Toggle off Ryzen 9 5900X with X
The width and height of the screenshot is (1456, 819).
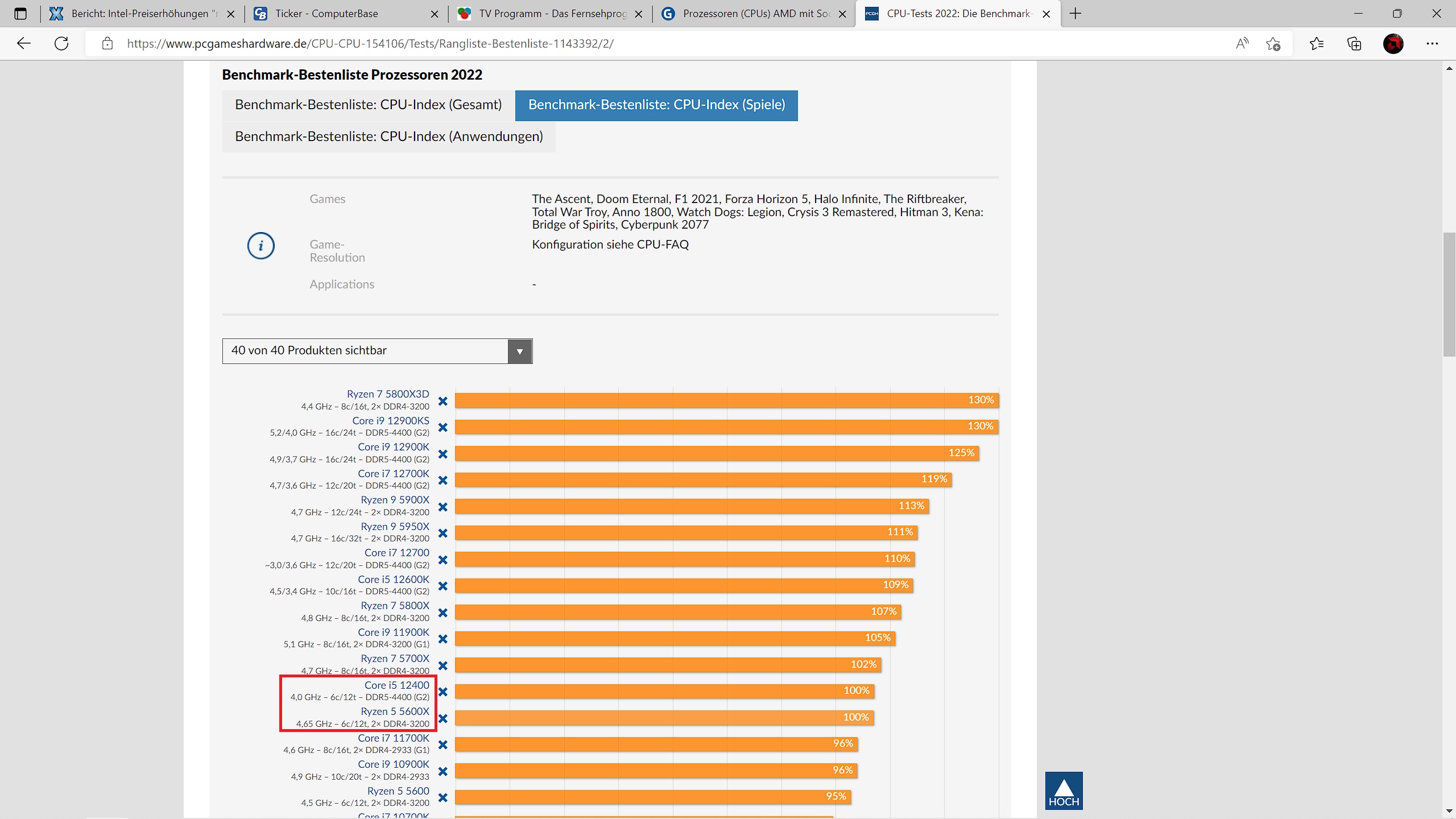click(442, 507)
